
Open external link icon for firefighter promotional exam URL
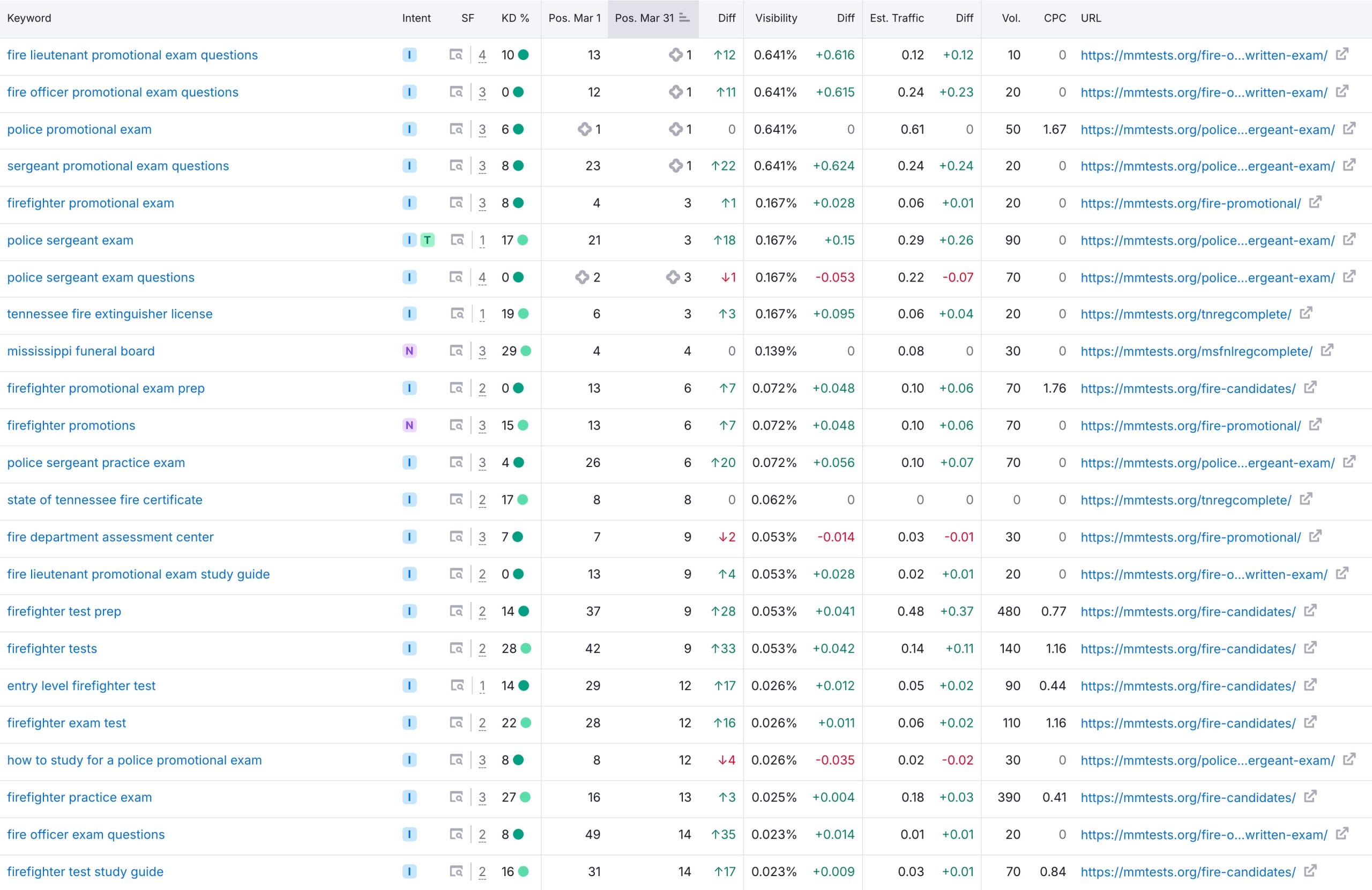click(1315, 203)
